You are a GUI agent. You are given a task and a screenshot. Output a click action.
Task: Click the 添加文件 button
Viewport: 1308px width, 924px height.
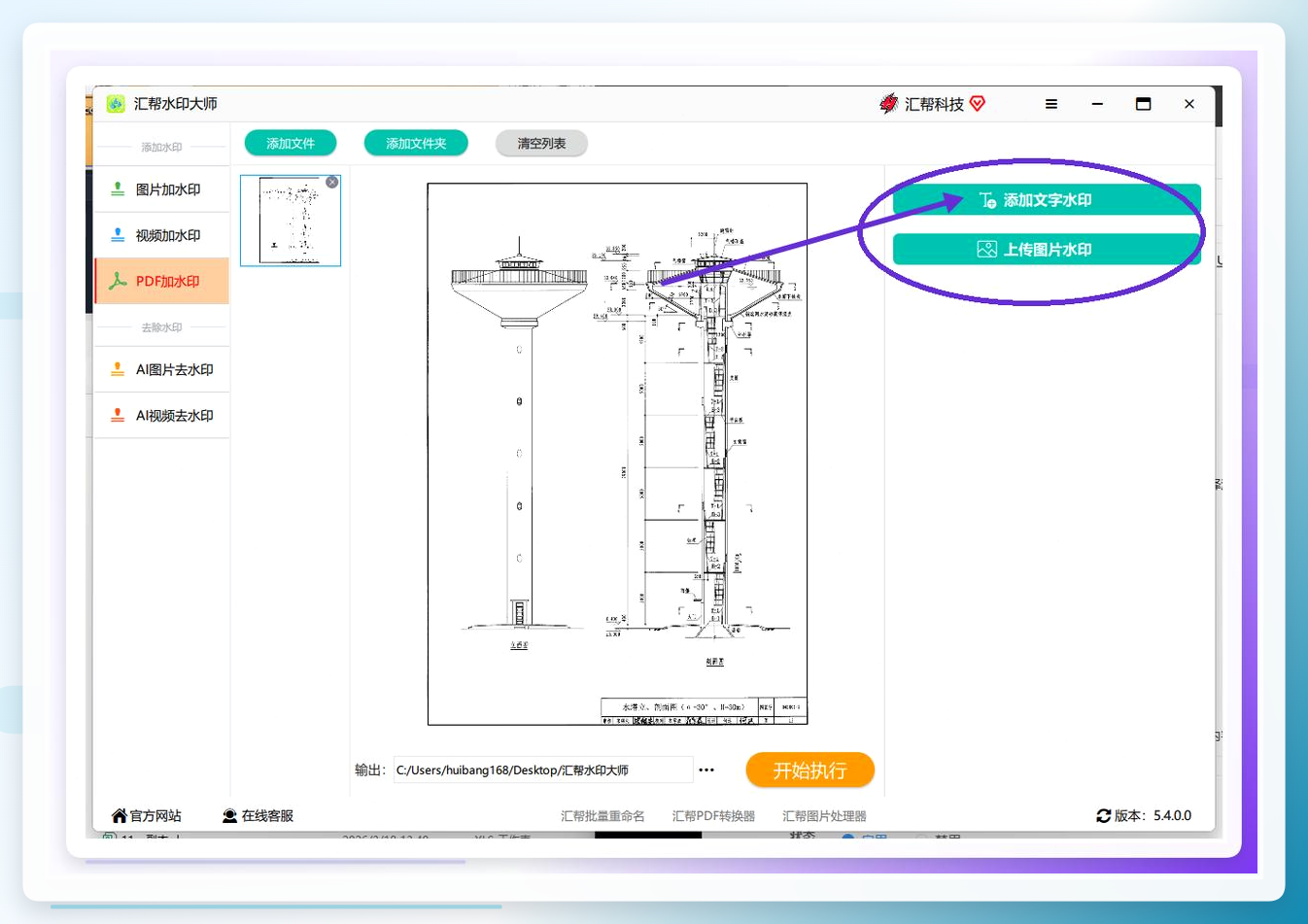pos(291,143)
